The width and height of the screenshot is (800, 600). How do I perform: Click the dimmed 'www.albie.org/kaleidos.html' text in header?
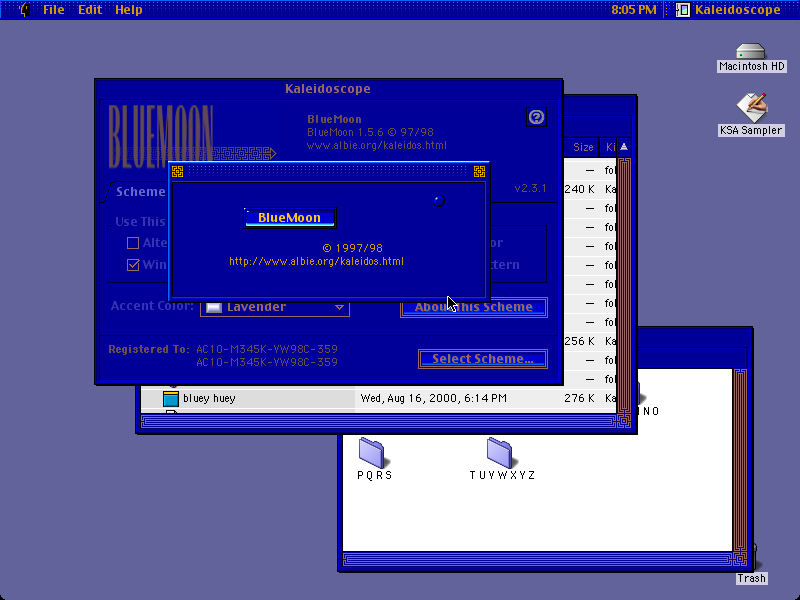[377, 145]
